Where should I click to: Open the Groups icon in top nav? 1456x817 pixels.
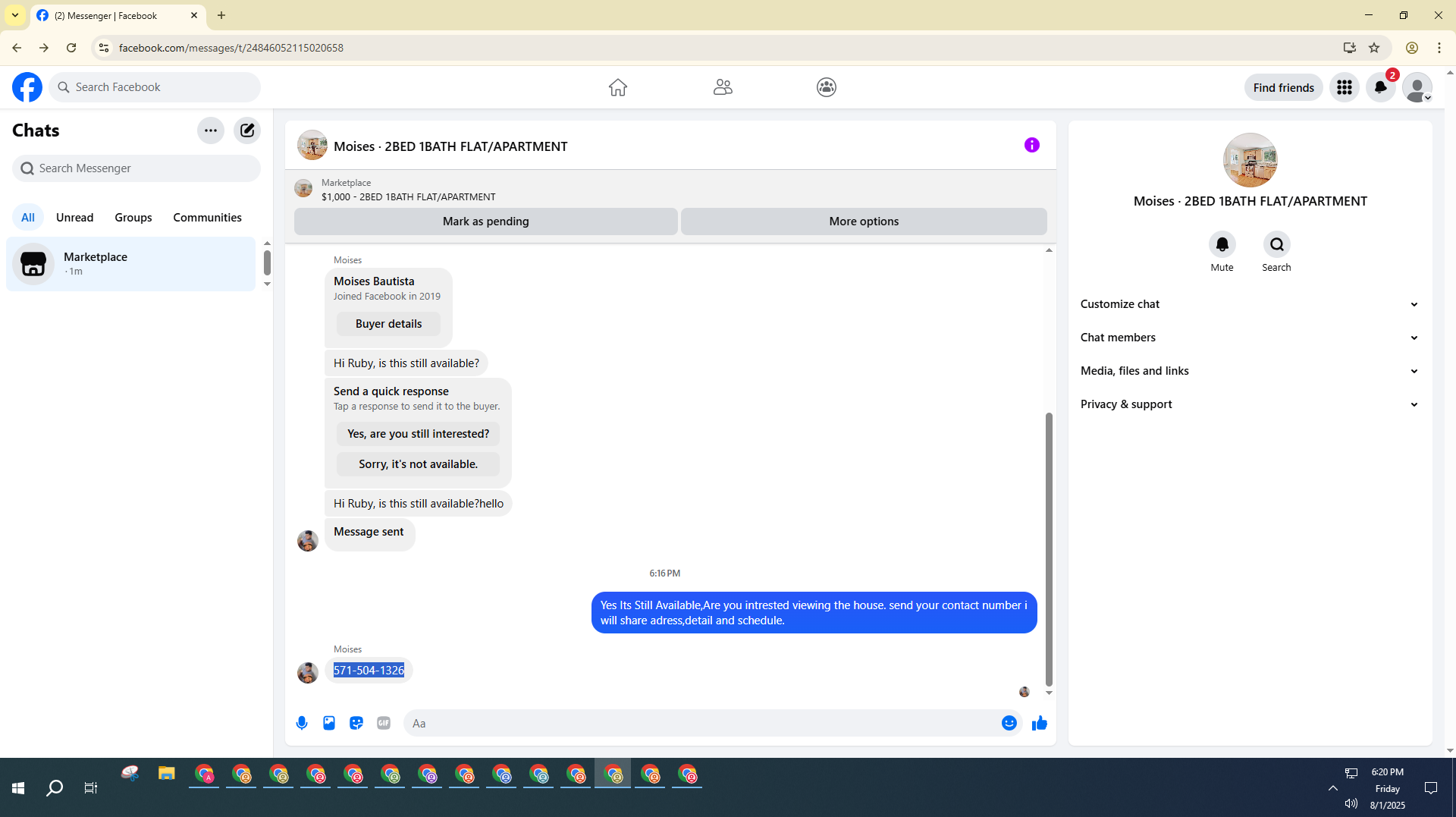[x=827, y=87]
